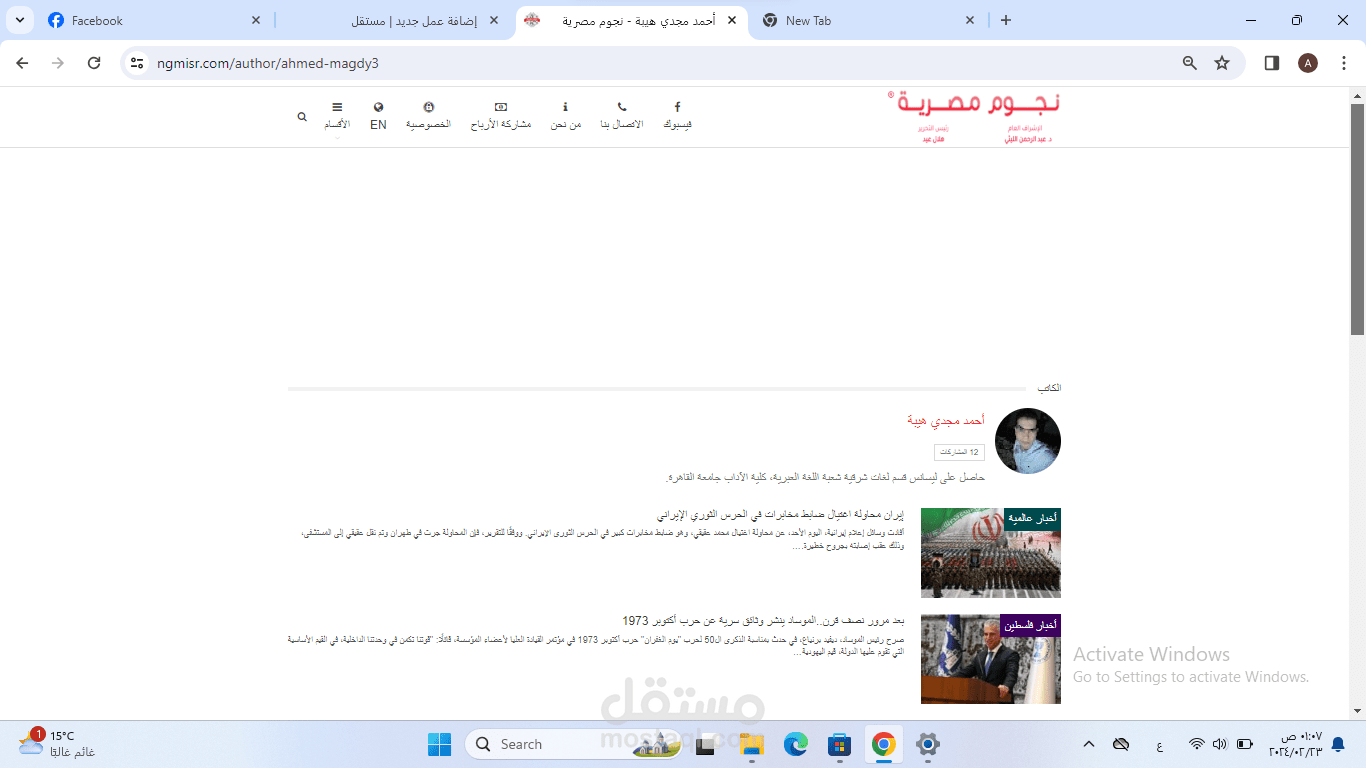This screenshot has width=1366, height=768.
Task: Open the profit sharing (مشاركة الأرباح) header item
Action: (x=501, y=116)
